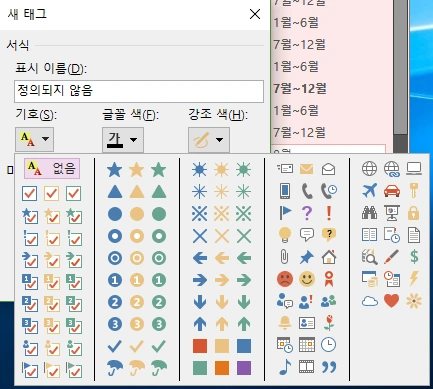Choose the airplane symbol

(370, 191)
